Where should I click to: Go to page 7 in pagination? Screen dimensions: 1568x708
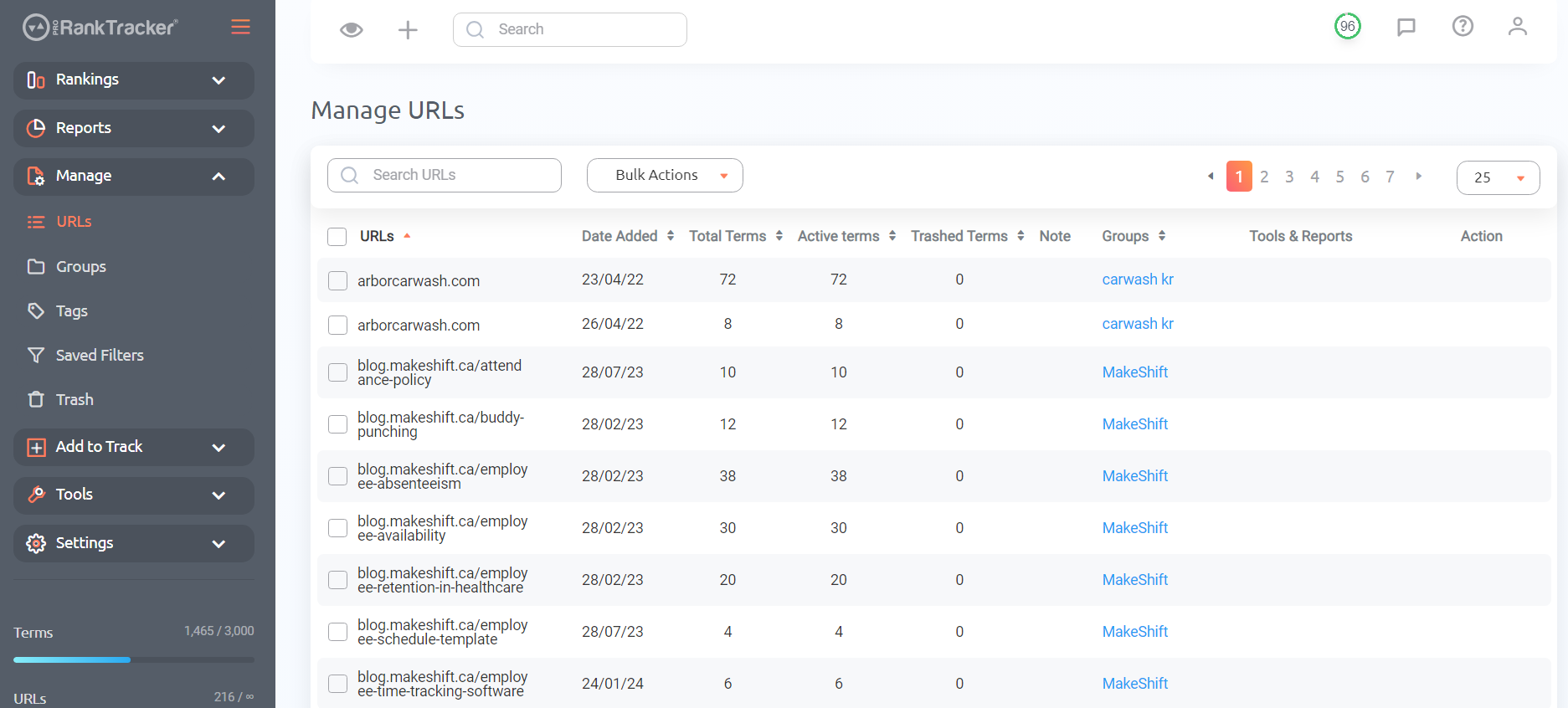coord(1390,177)
